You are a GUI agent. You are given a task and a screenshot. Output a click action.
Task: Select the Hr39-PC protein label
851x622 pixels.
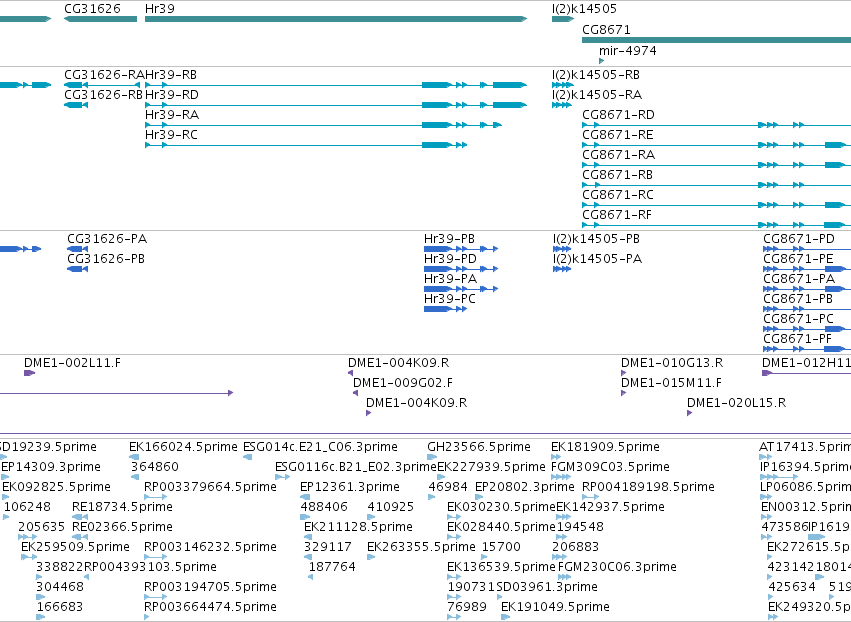(x=450, y=299)
